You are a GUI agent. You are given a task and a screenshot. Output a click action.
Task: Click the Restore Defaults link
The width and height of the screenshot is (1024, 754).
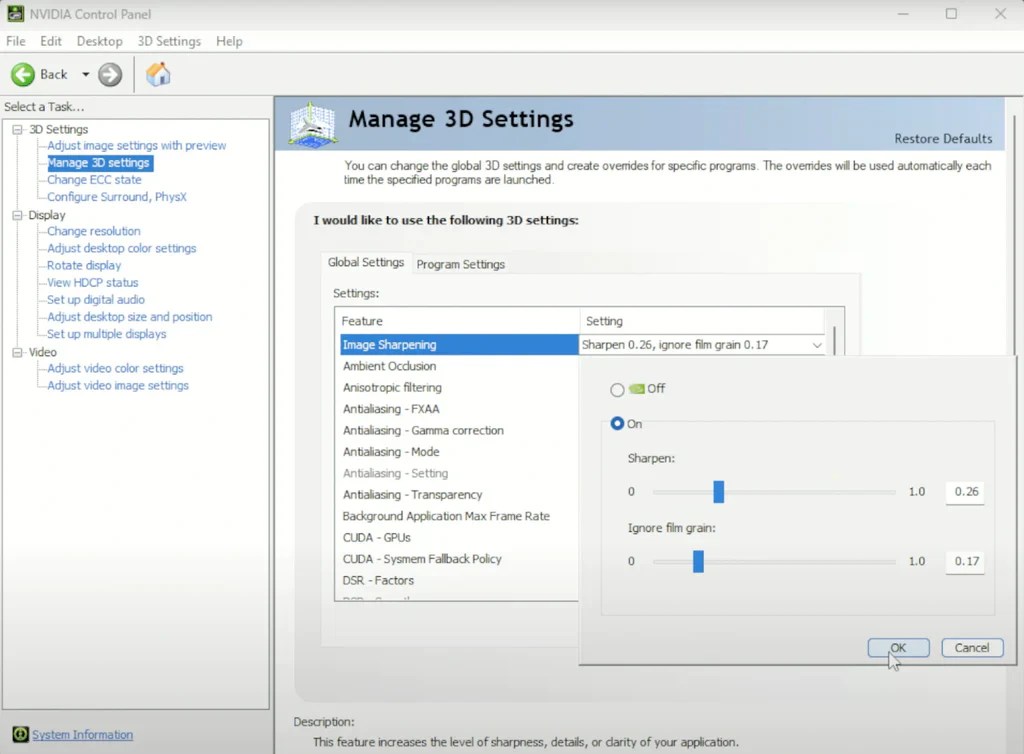click(x=942, y=138)
